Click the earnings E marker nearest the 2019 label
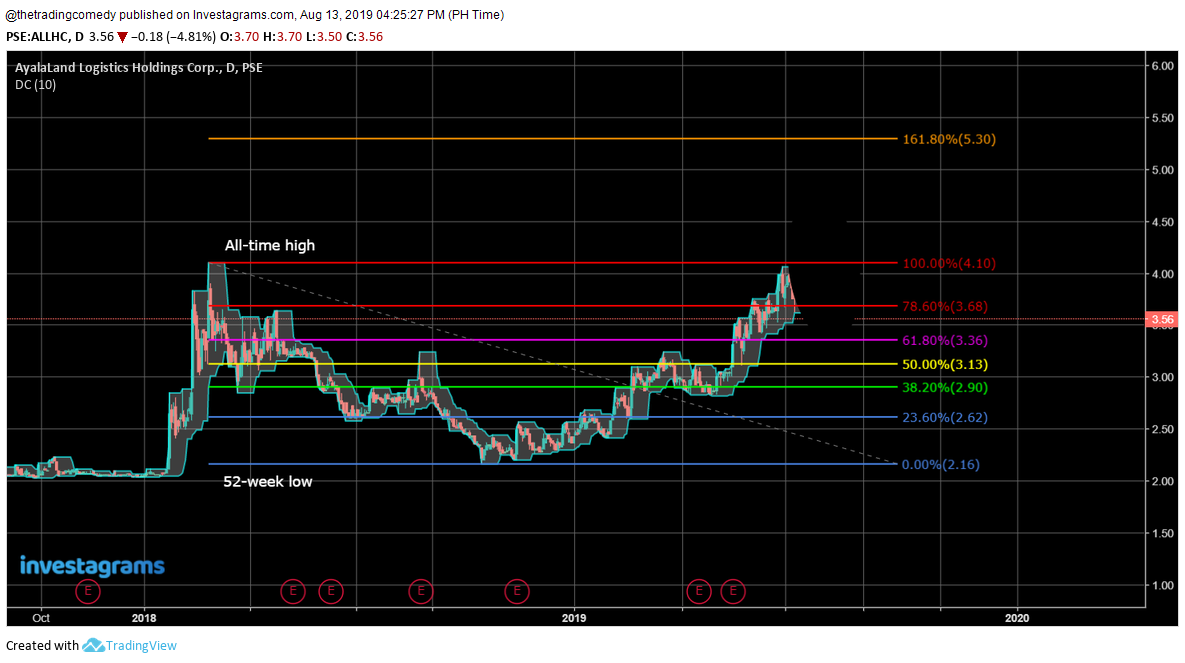Screen dimensions: 1185x663 coord(517,591)
